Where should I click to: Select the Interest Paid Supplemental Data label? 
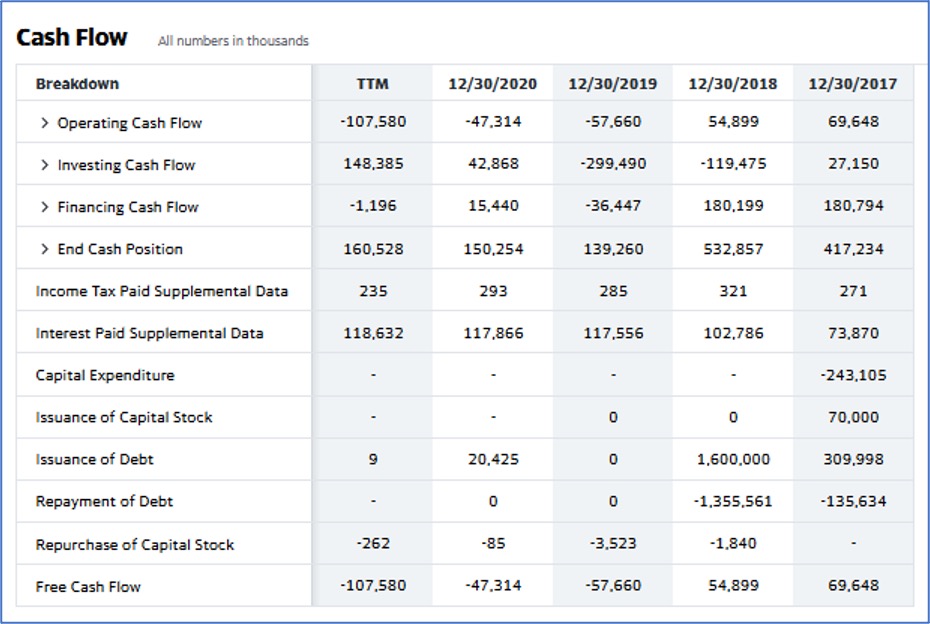click(149, 333)
